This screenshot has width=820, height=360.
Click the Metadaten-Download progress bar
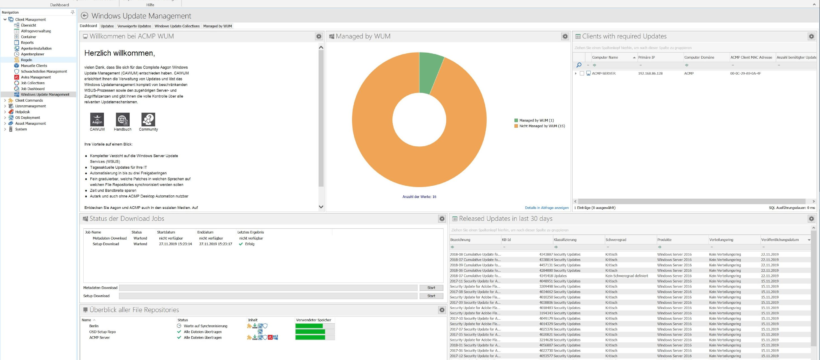coord(269,288)
